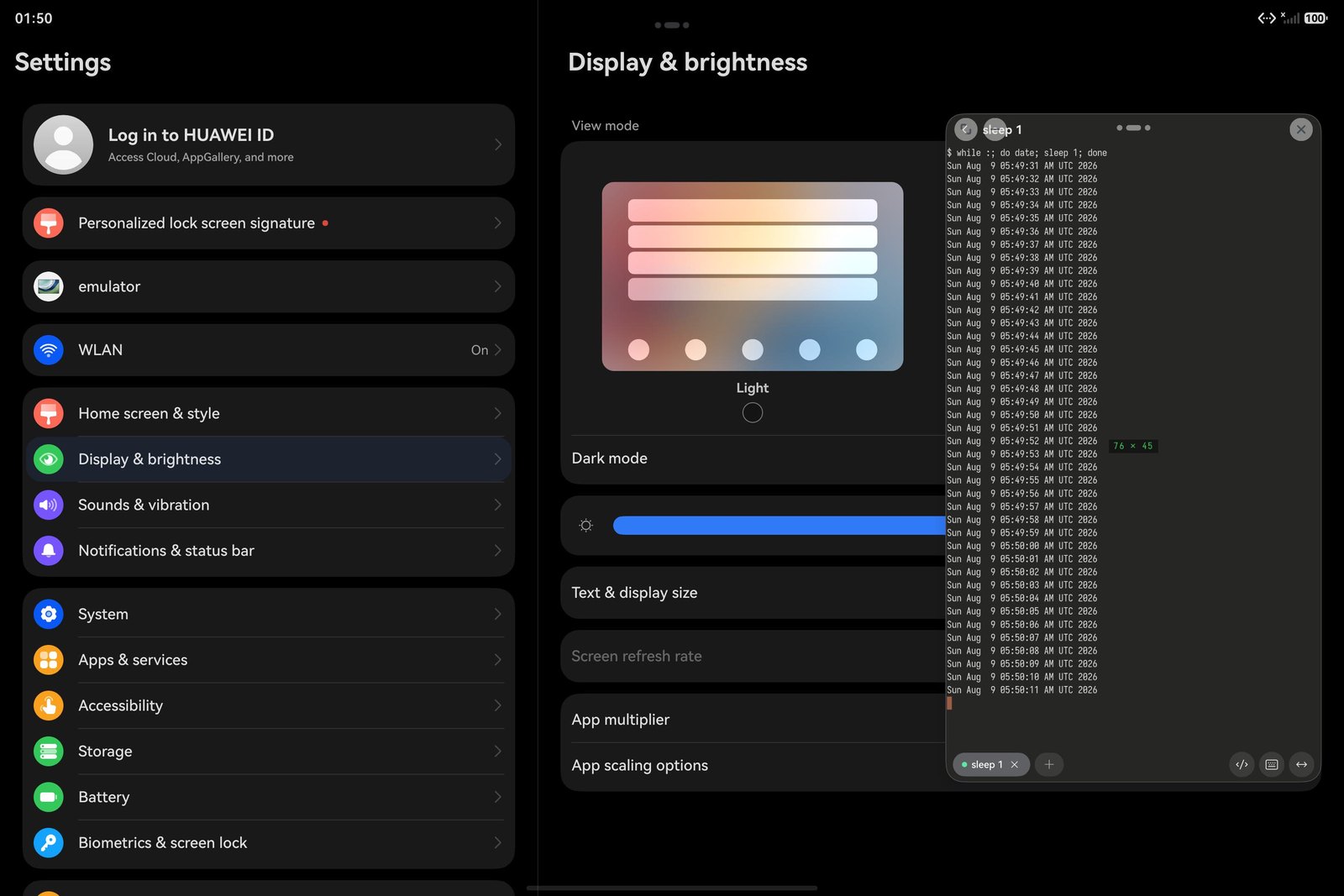
Task: Open Notifications & status bar settings
Action: tap(269, 551)
